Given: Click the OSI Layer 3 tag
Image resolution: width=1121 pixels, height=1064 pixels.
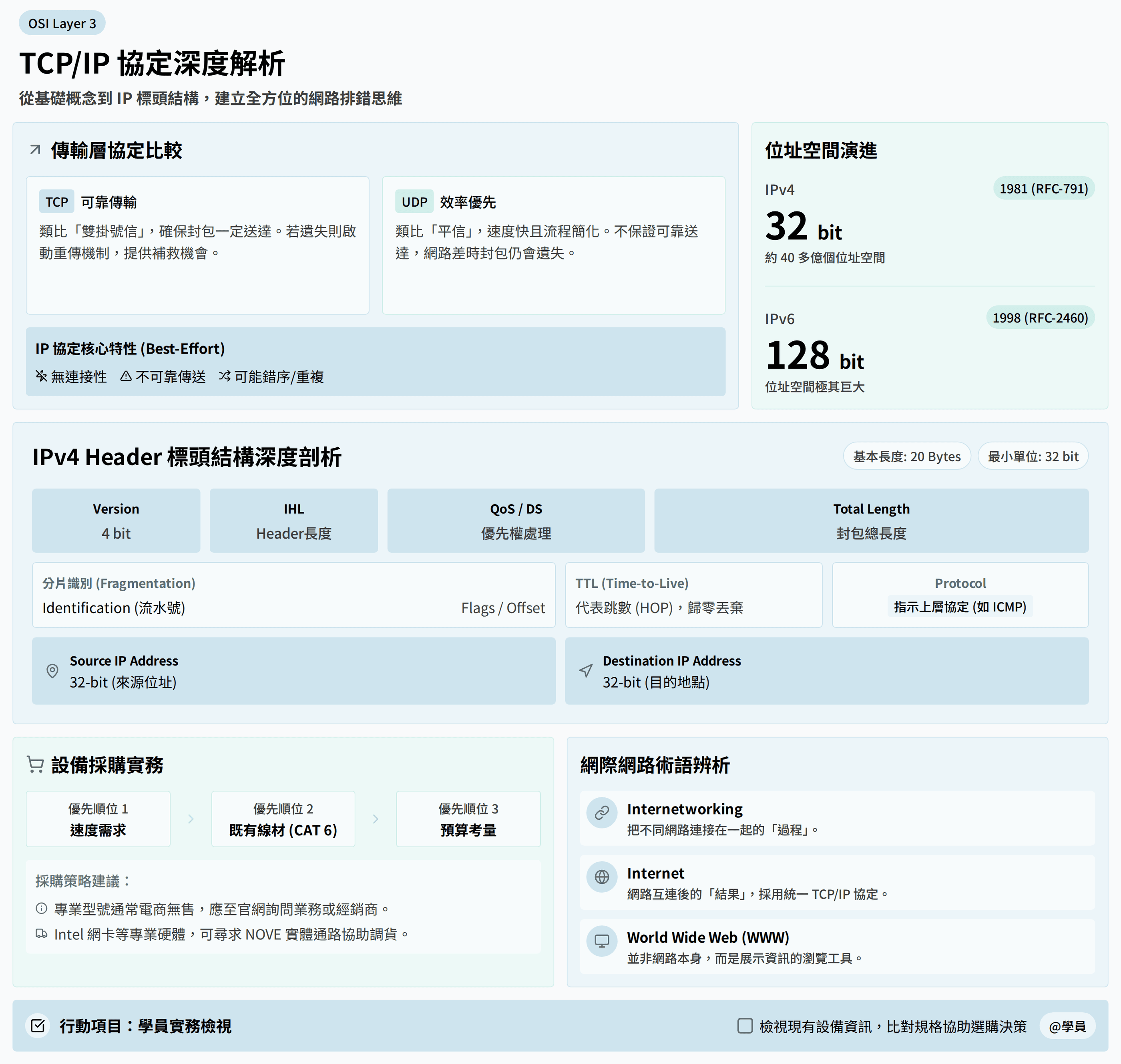Looking at the screenshot, I should (62, 23).
